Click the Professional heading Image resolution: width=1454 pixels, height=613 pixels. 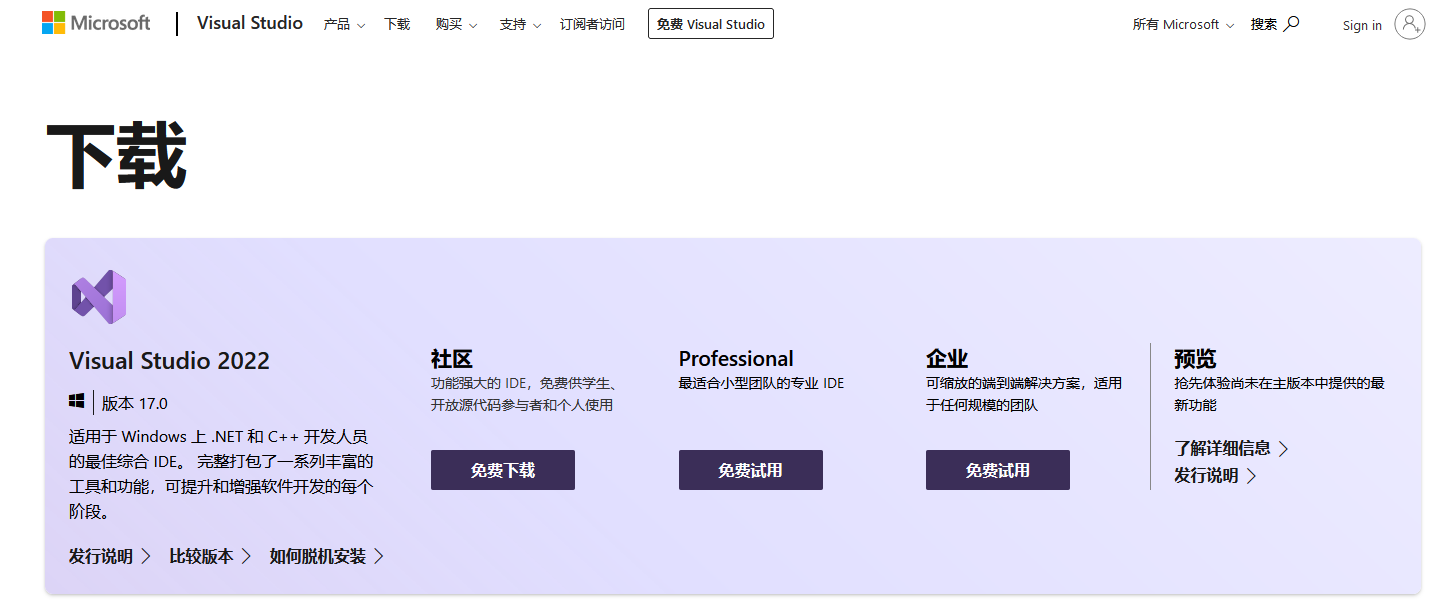tap(736, 358)
